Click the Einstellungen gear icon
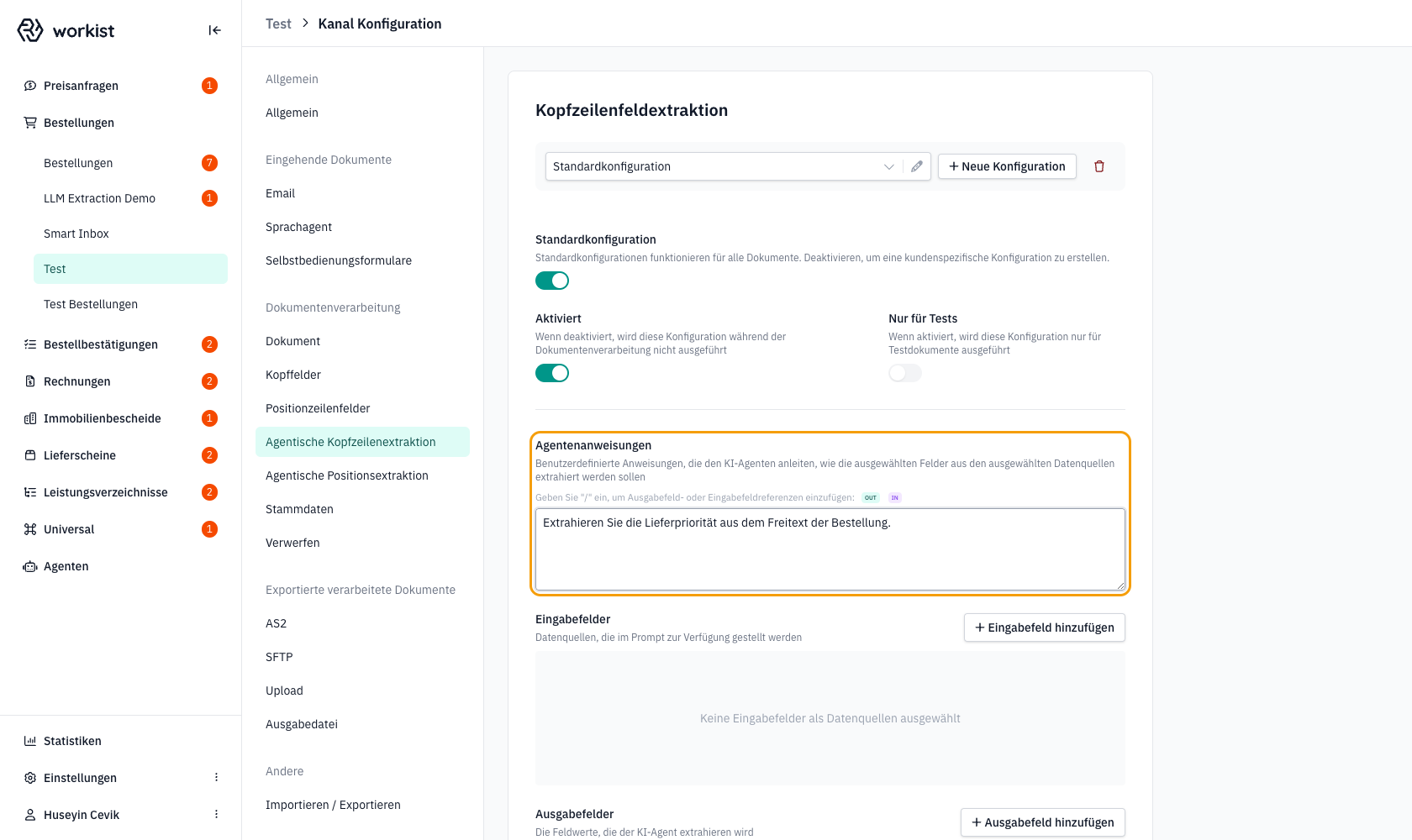 coord(30,778)
